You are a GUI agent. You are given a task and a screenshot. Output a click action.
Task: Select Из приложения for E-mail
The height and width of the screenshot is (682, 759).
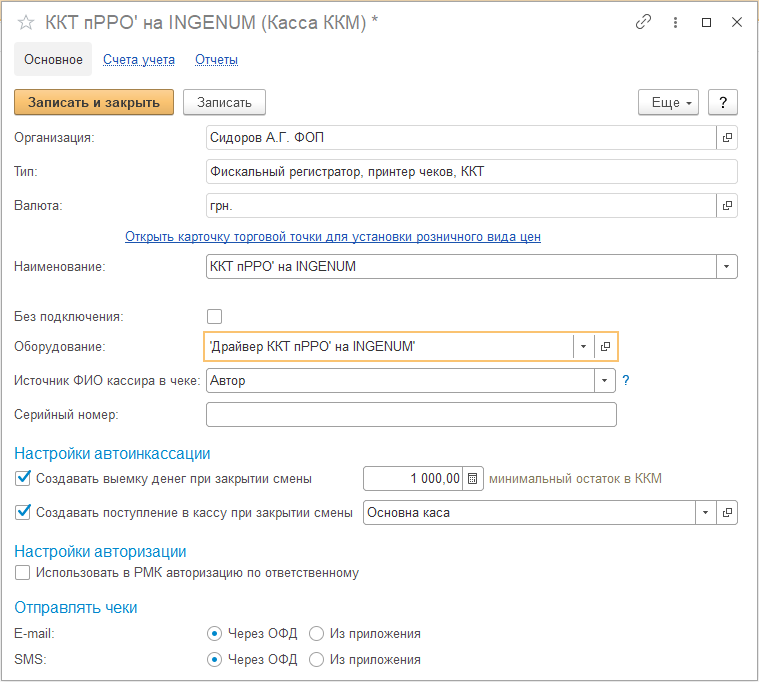click(317, 633)
